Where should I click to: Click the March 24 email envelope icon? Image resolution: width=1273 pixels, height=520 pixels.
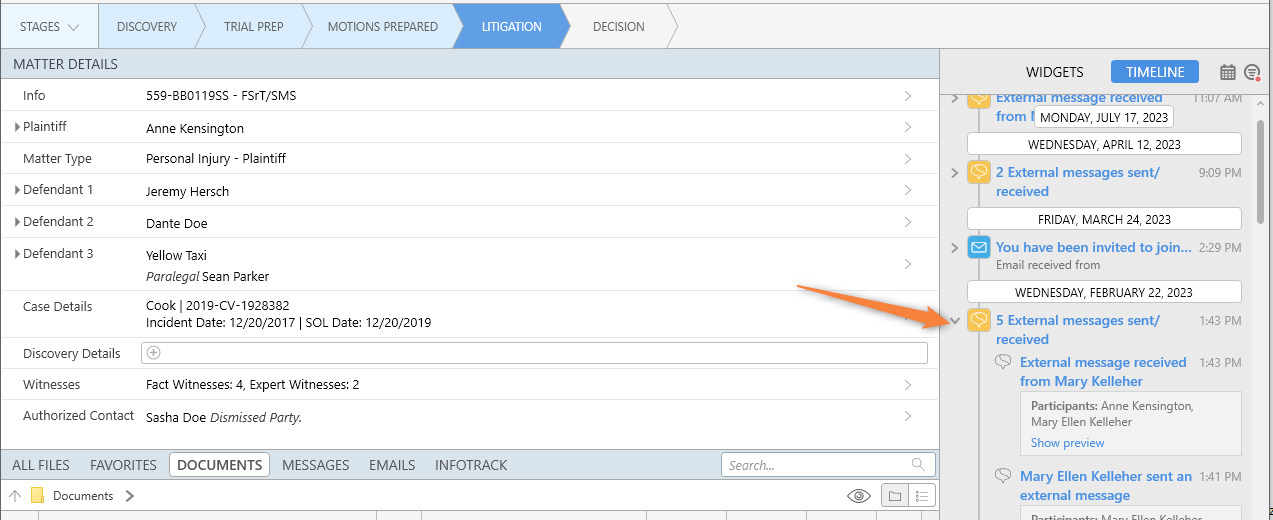pyautogui.click(x=979, y=247)
